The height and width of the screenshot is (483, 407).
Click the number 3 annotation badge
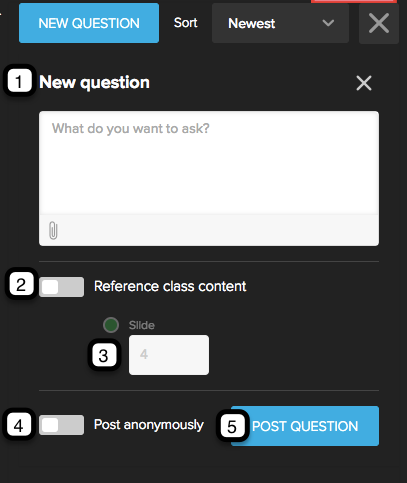pyautogui.click(x=104, y=355)
